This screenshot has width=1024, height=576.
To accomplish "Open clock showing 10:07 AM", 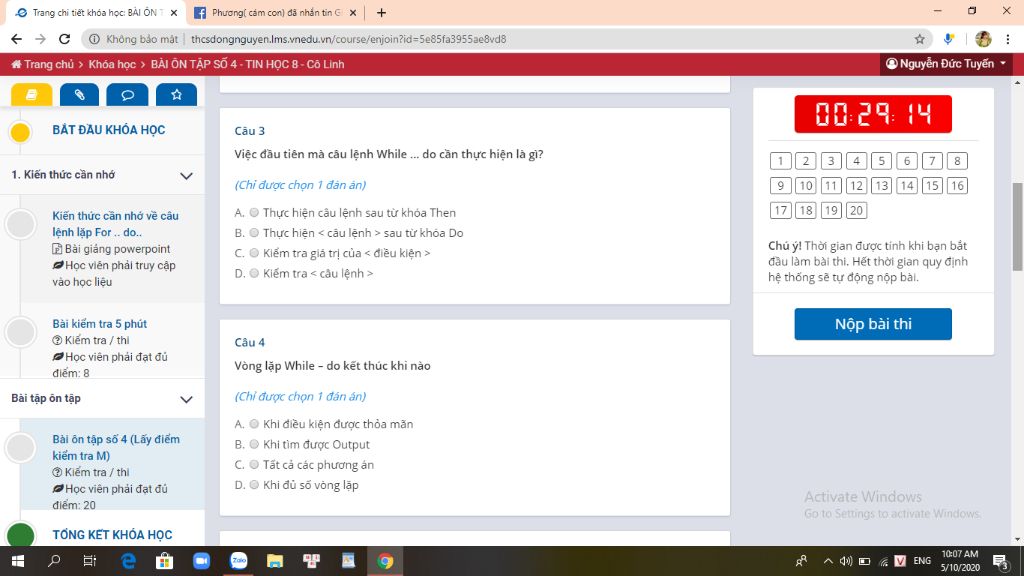I will [x=960, y=561].
